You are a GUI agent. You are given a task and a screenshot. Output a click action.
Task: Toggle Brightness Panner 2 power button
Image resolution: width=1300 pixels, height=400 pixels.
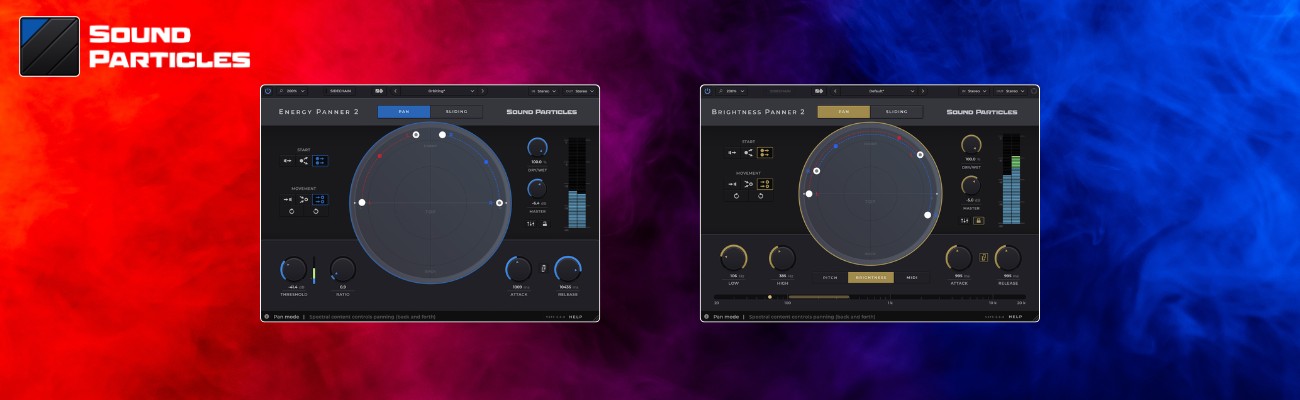pyautogui.click(x=708, y=91)
